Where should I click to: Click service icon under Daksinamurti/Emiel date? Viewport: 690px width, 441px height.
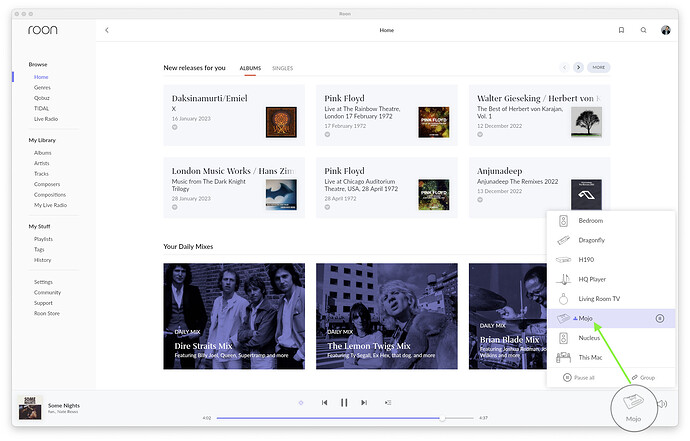pos(175,127)
